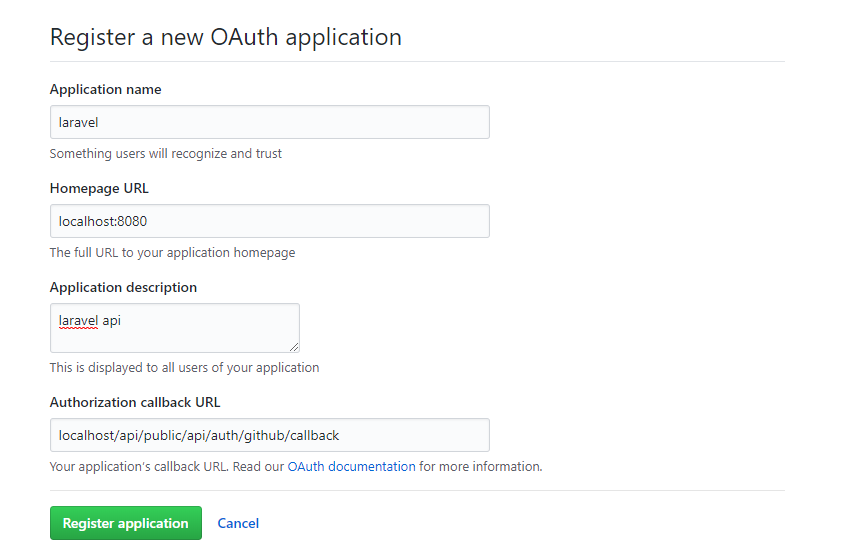Click the 'Something users will recognize' hint
This screenshot has width=842, height=559.
click(x=166, y=154)
